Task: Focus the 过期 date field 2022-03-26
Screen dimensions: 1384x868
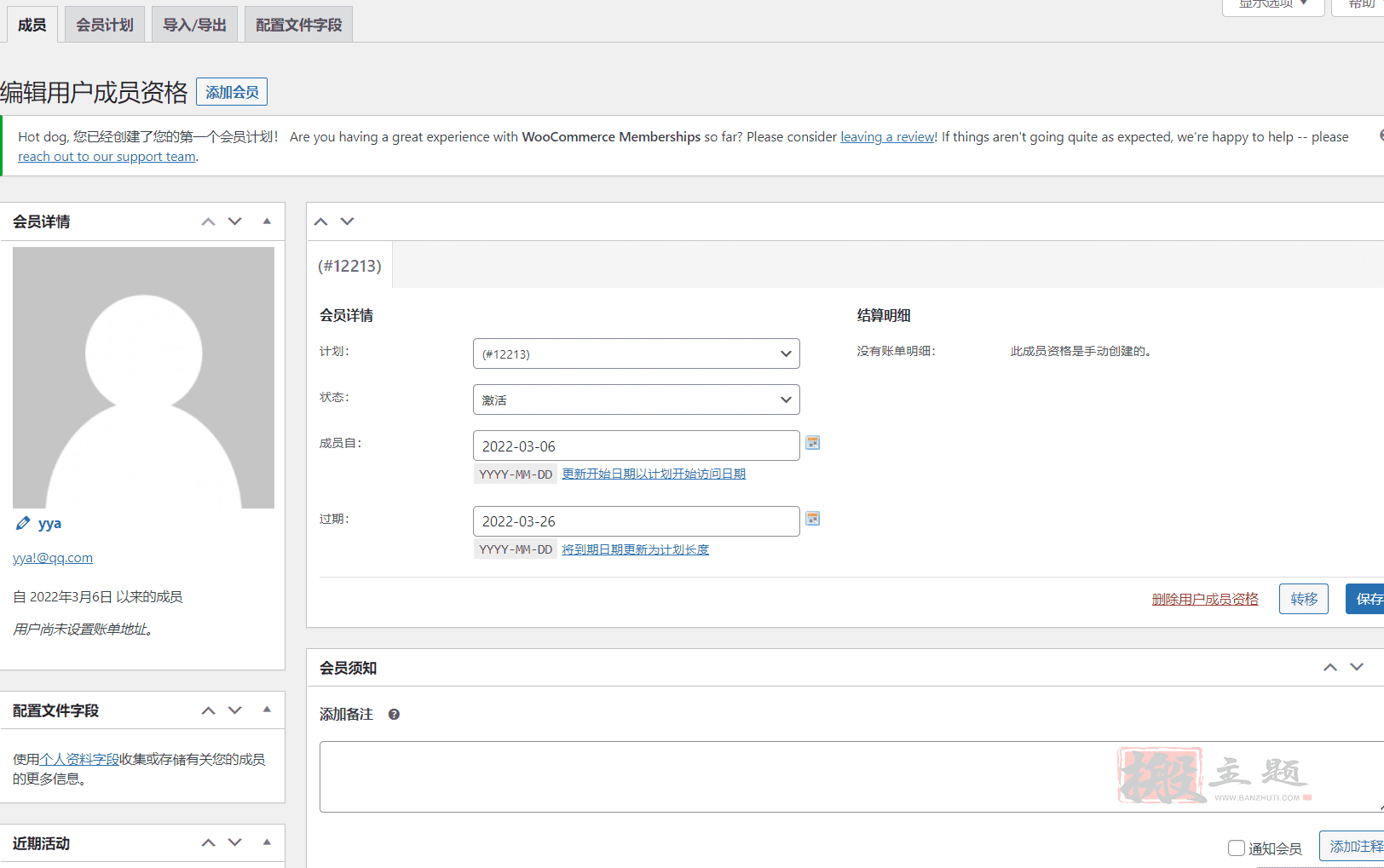Action: point(637,521)
